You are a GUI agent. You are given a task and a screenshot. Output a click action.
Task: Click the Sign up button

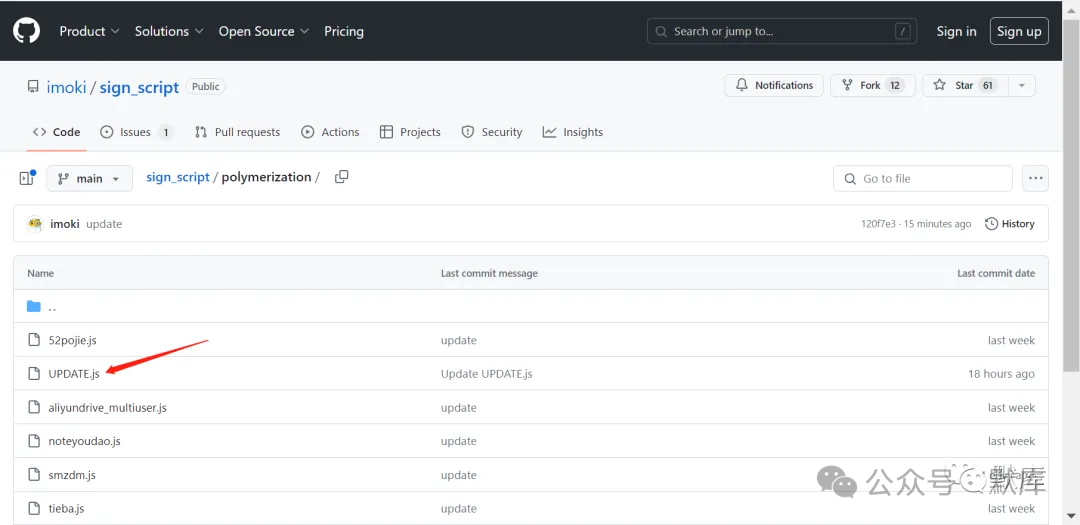click(1019, 31)
